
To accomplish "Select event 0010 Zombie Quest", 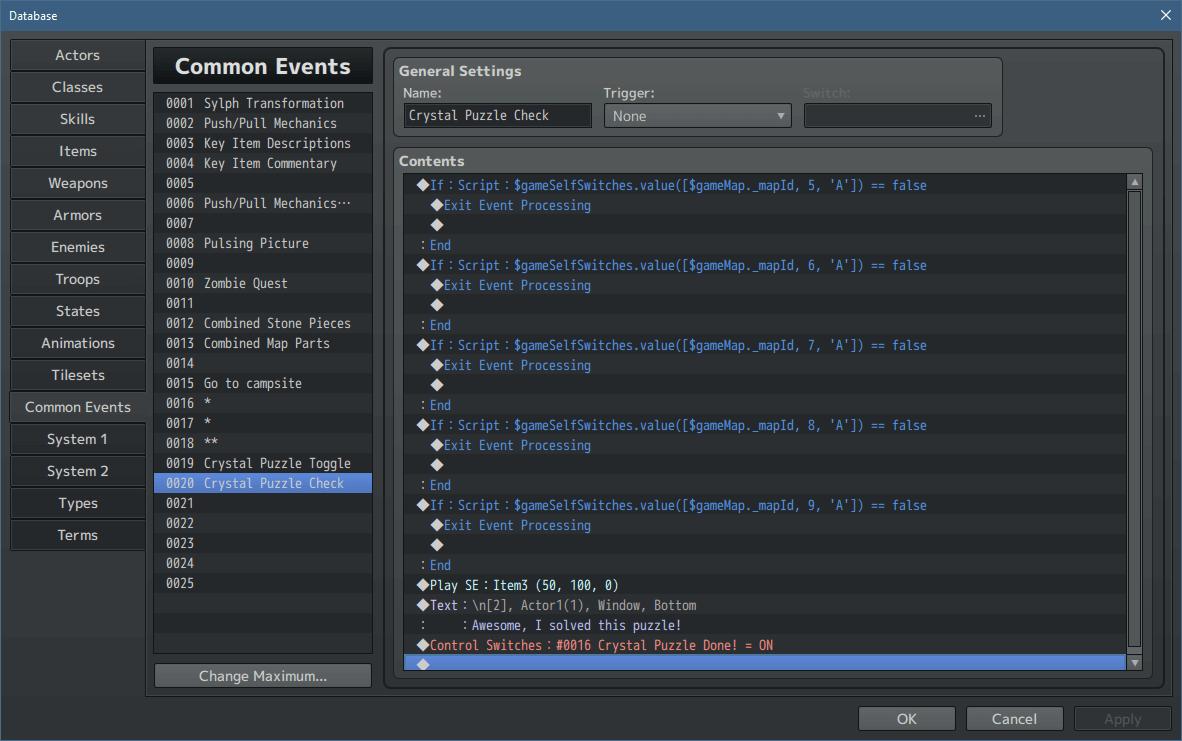I will click(263, 283).
